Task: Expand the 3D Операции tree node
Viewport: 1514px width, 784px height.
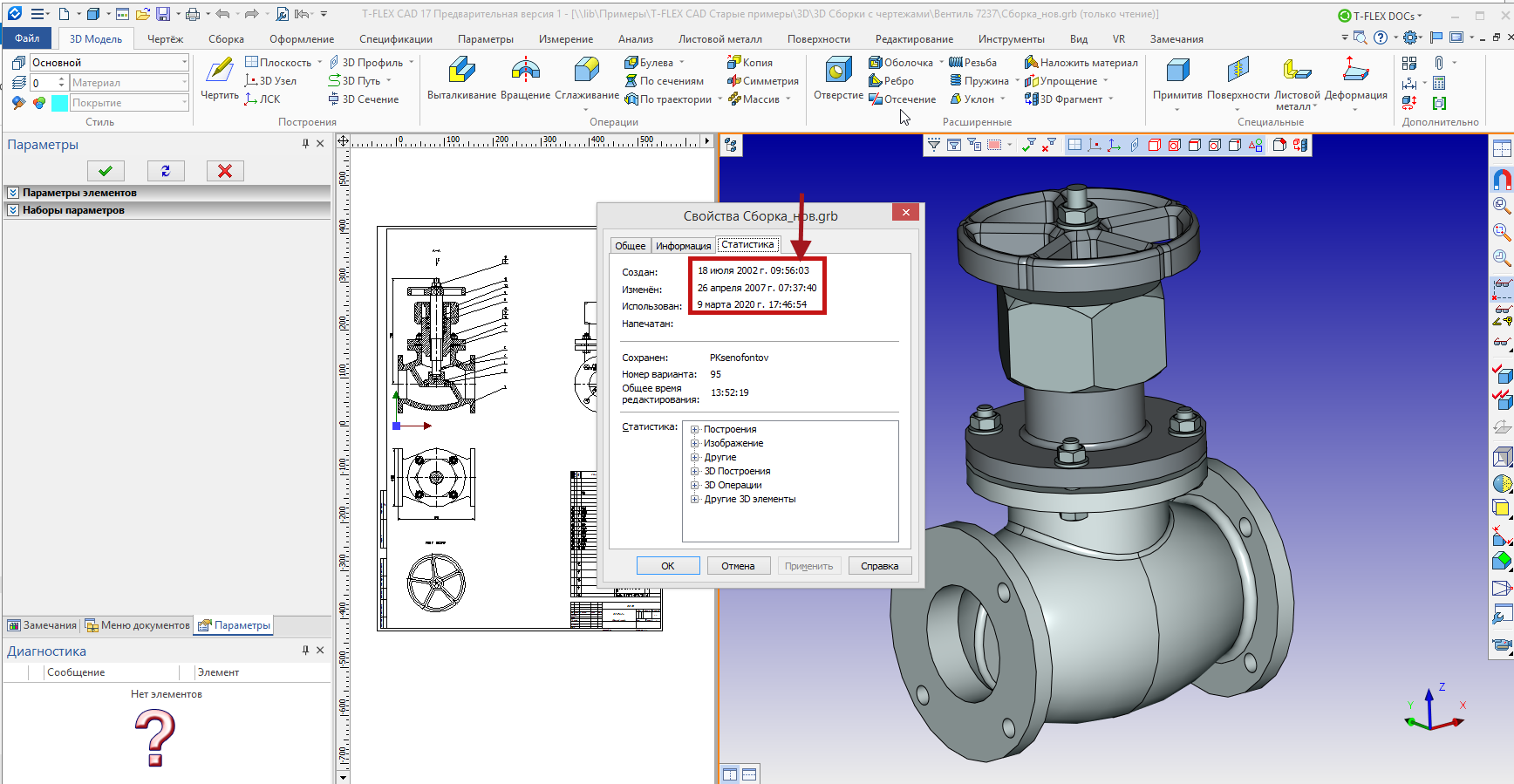Action: click(695, 485)
